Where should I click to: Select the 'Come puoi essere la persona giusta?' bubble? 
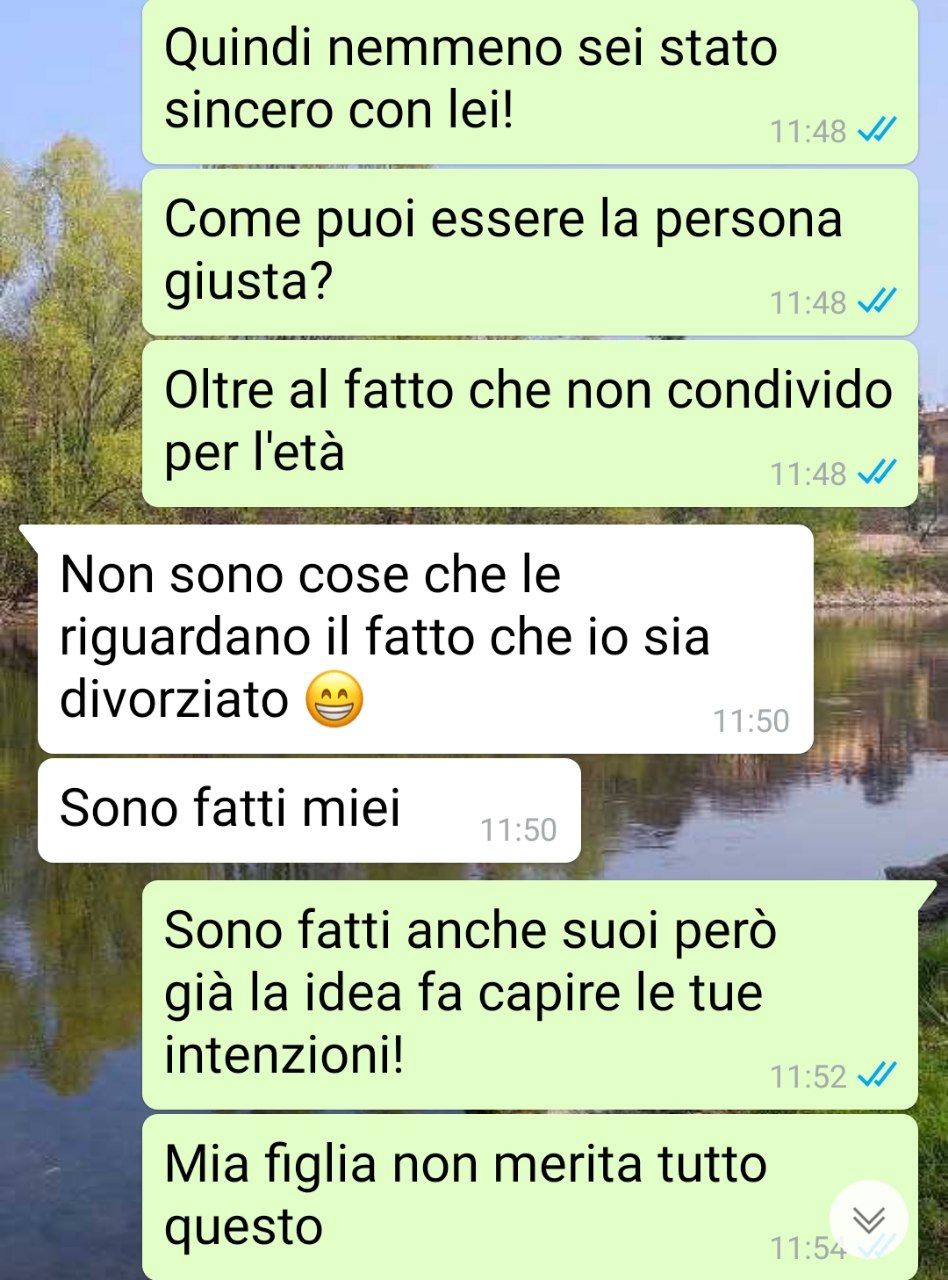pos(530,252)
